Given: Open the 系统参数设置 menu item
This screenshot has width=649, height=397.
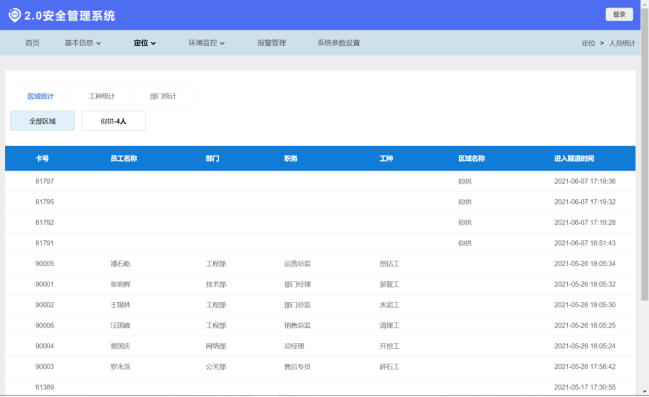Looking at the screenshot, I should click(x=339, y=43).
